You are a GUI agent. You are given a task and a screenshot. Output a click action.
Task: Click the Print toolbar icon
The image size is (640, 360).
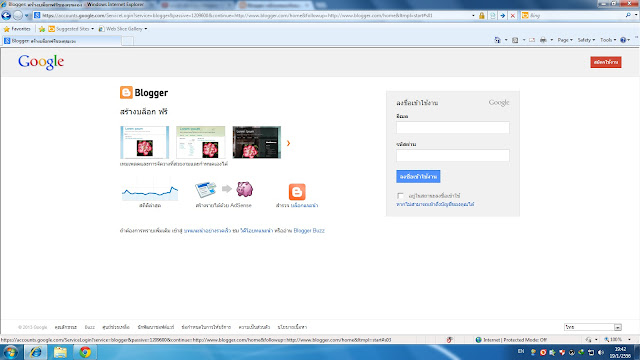[543, 40]
